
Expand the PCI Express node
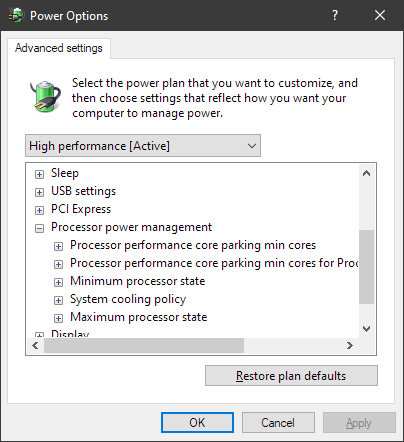(x=39, y=210)
